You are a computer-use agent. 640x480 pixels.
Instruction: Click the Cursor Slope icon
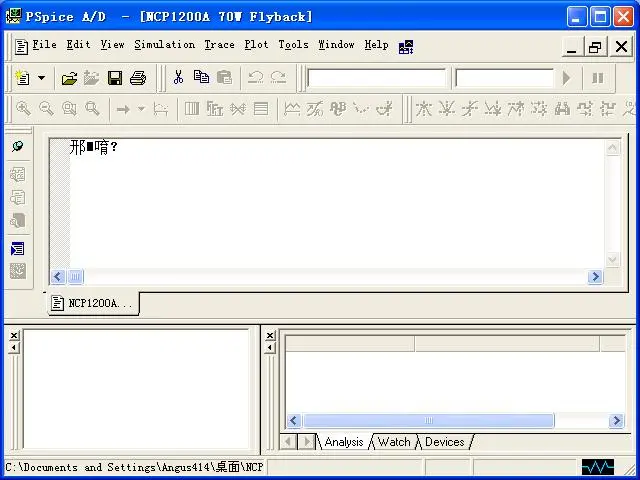[x=470, y=109]
